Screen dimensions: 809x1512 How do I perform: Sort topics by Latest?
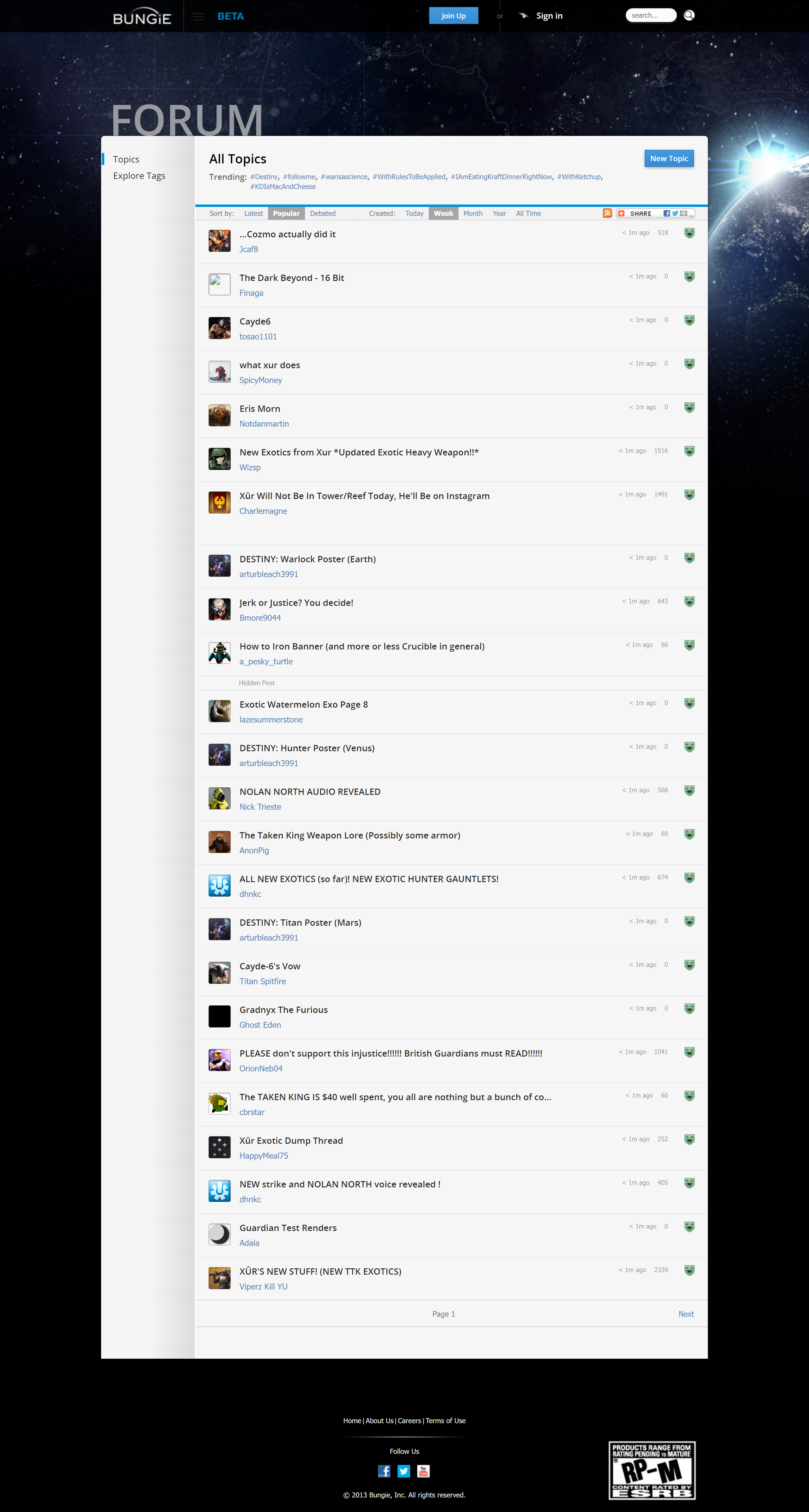253,214
